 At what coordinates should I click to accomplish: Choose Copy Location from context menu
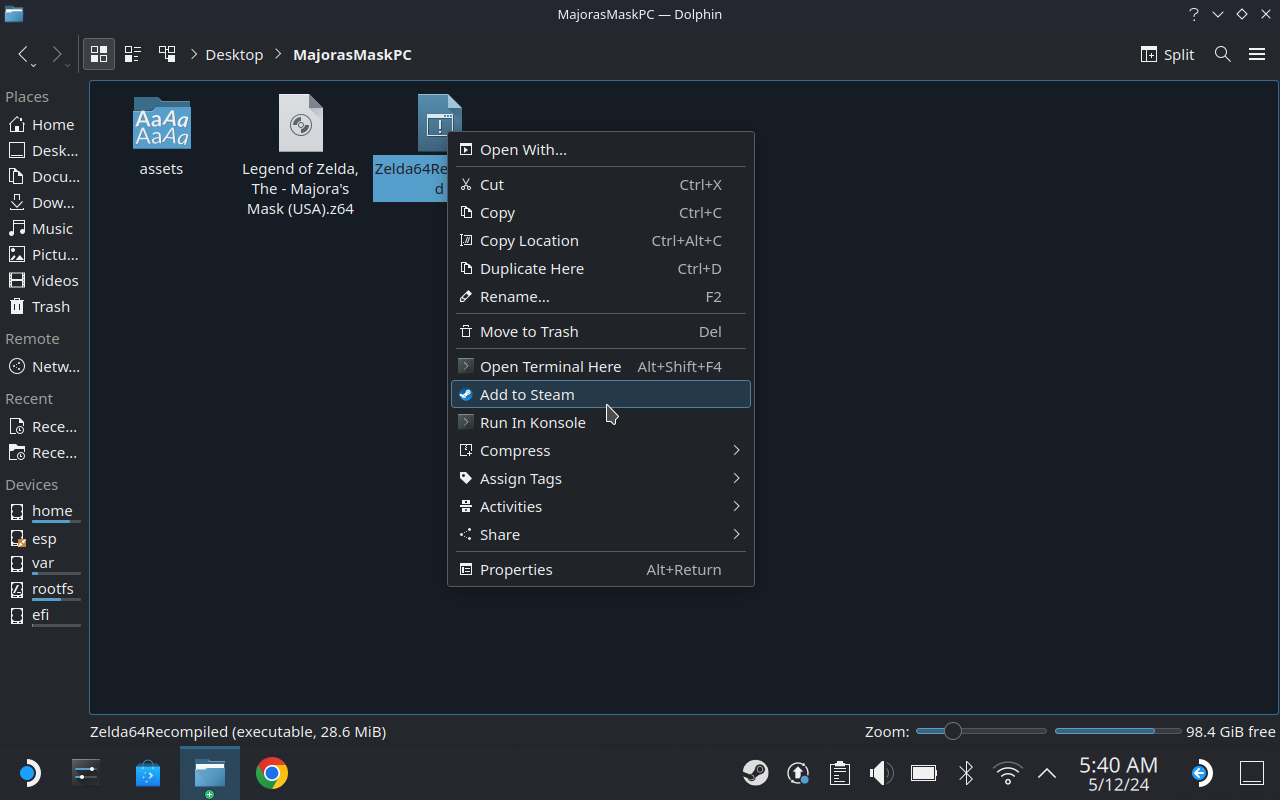(601, 241)
